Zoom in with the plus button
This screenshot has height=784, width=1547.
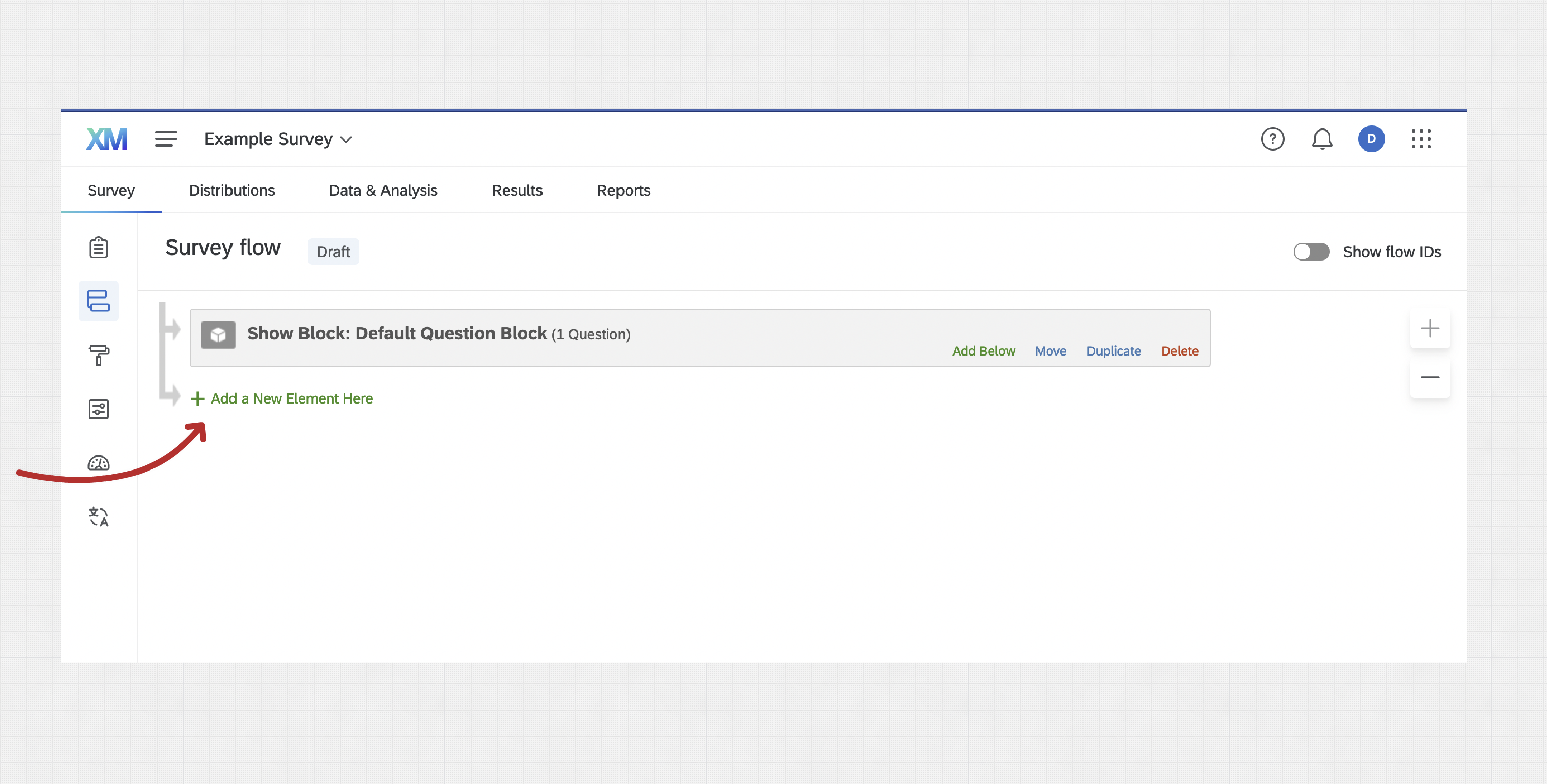pyautogui.click(x=1429, y=329)
